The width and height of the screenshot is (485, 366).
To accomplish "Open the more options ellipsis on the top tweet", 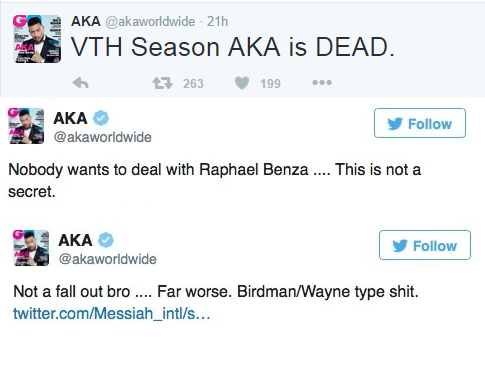I will point(322,82).
